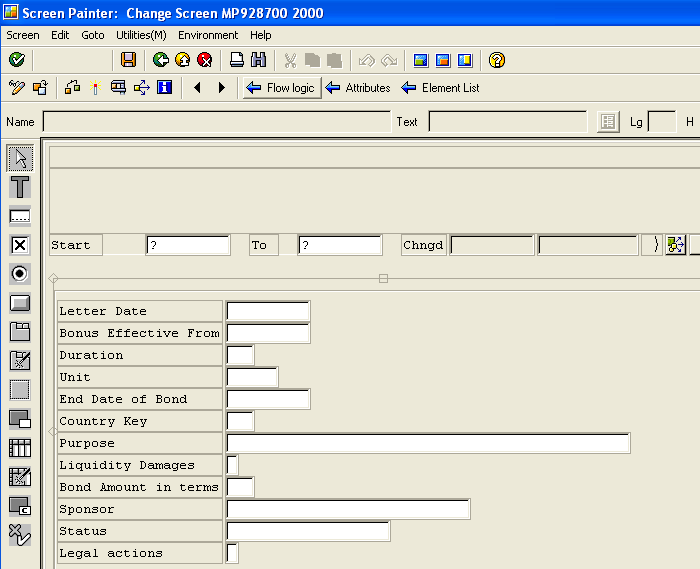The width and height of the screenshot is (700, 569).
Task: Click the Find binoculars icon
Action: coord(258,60)
